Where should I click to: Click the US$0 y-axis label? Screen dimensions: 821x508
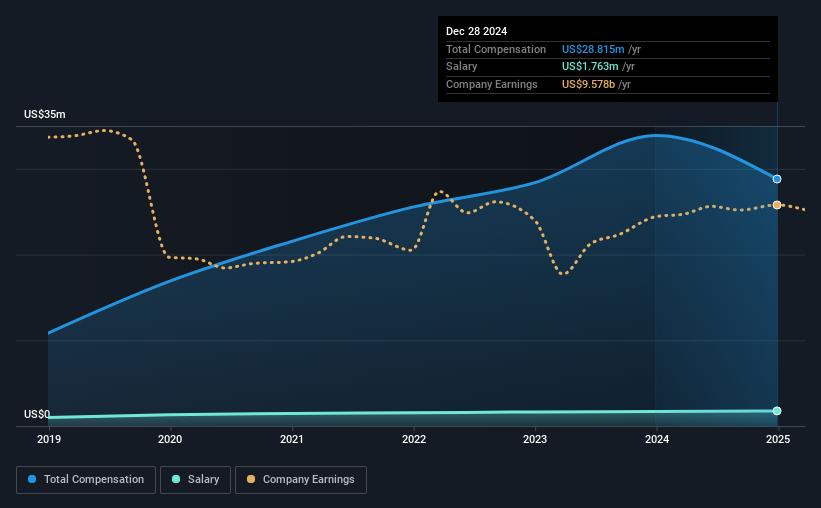37,414
